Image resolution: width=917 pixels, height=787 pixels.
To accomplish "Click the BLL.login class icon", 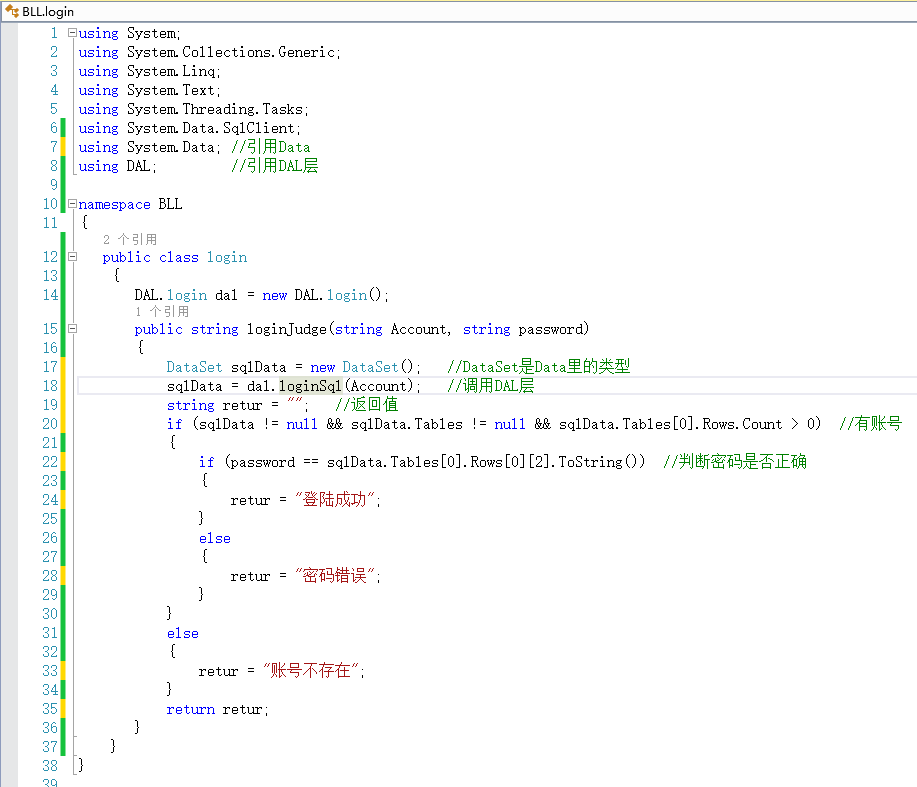I will pos(12,11).
